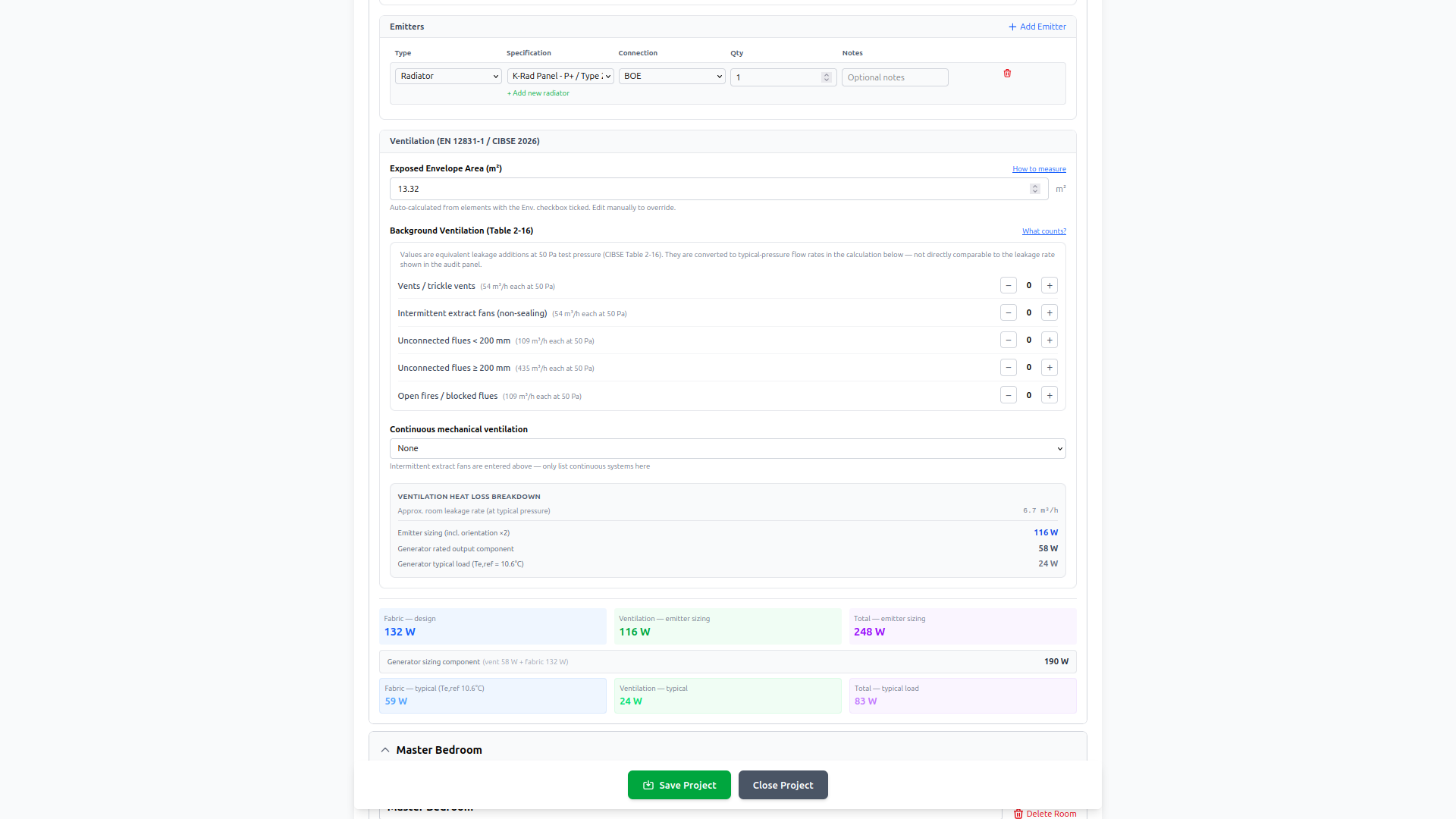Viewport: 1456px width, 819px height.
Task: Step the emitter Qty spinner
Action: click(827, 75)
